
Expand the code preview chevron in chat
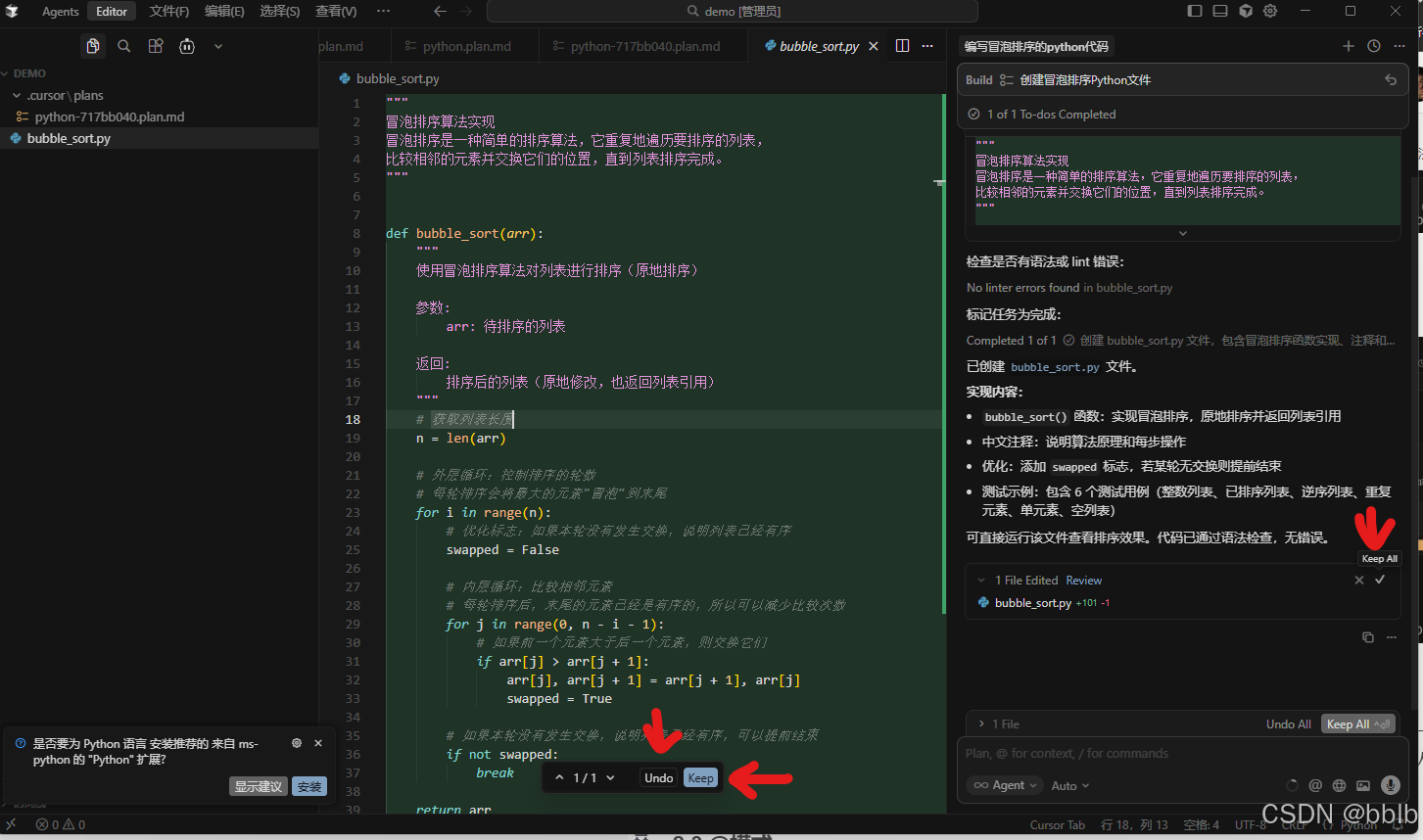1183,233
